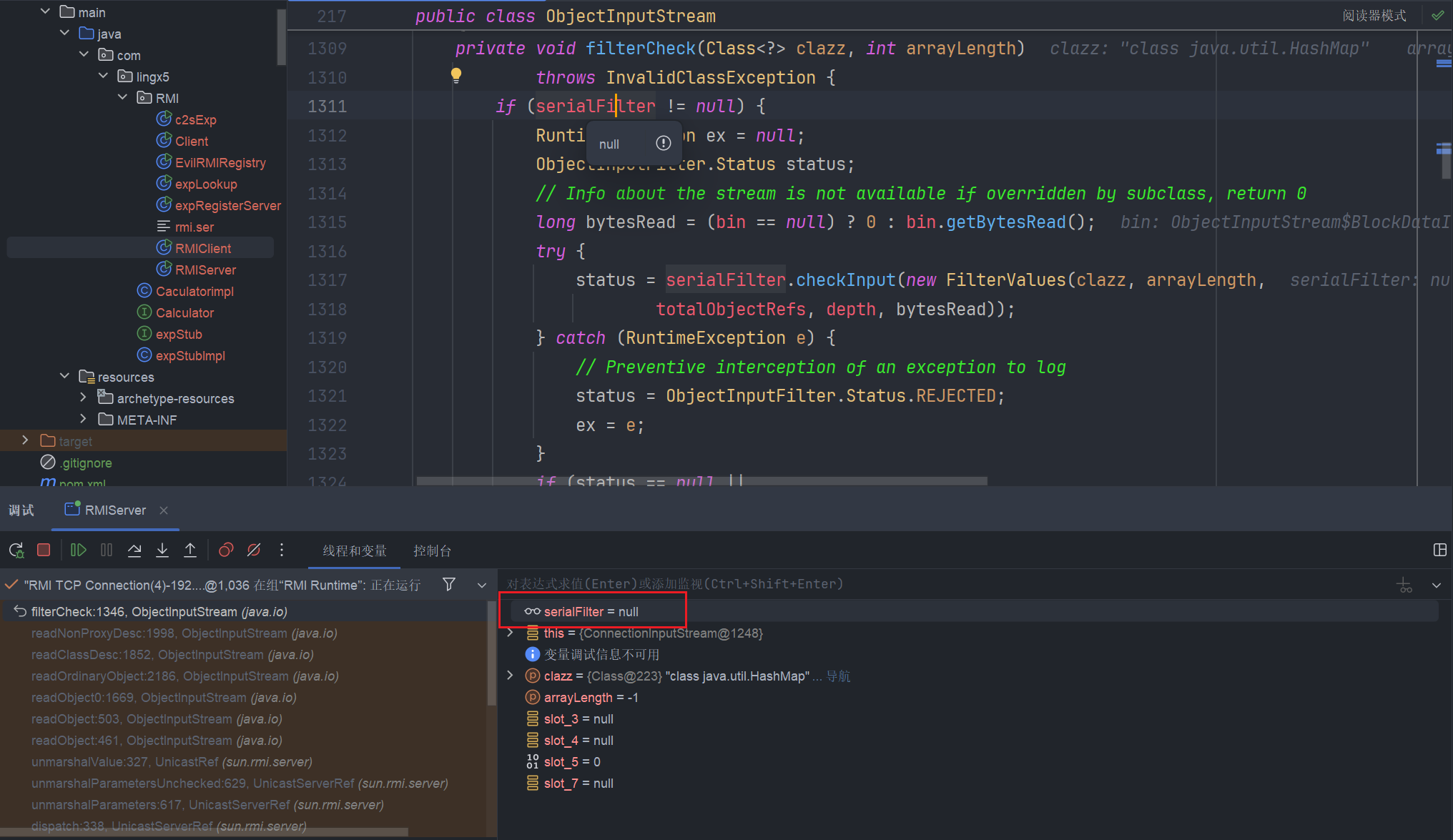The width and height of the screenshot is (1453, 840).
Task: Toggle Mute Breakpoints
Action: (x=254, y=550)
